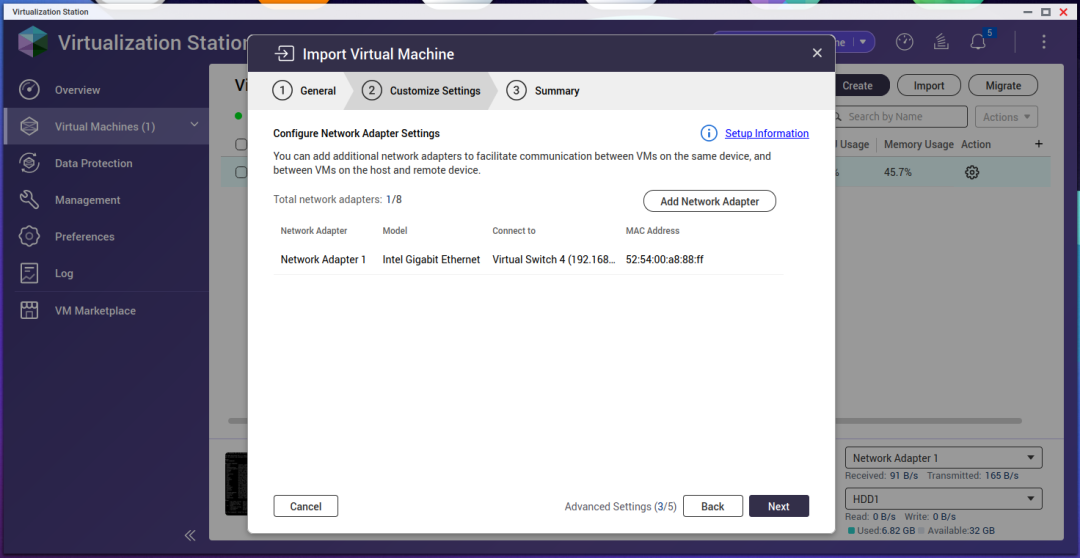Open the Data Protection sidebar icon
Screen dimensions: 1080x558
click(x=29, y=163)
